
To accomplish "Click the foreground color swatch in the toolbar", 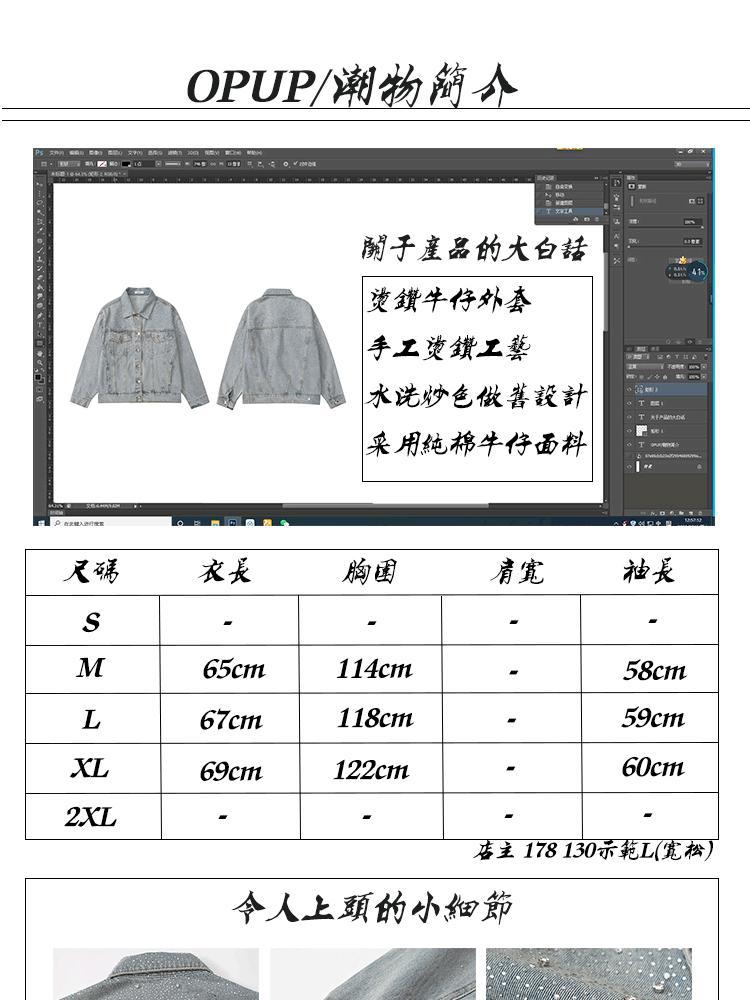I will [x=39, y=375].
